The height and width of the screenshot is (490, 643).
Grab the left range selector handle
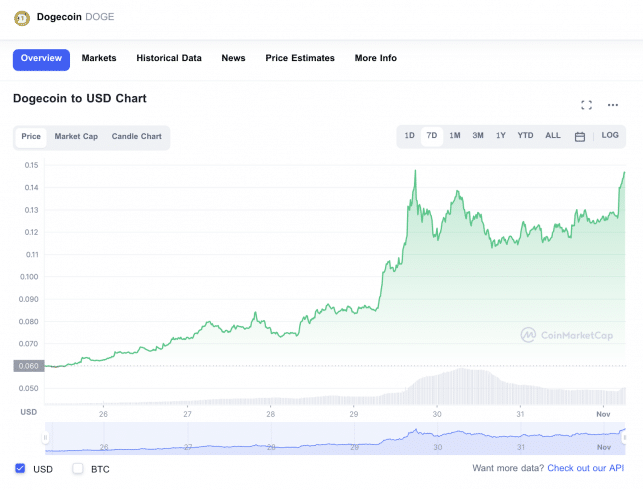coord(45,438)
